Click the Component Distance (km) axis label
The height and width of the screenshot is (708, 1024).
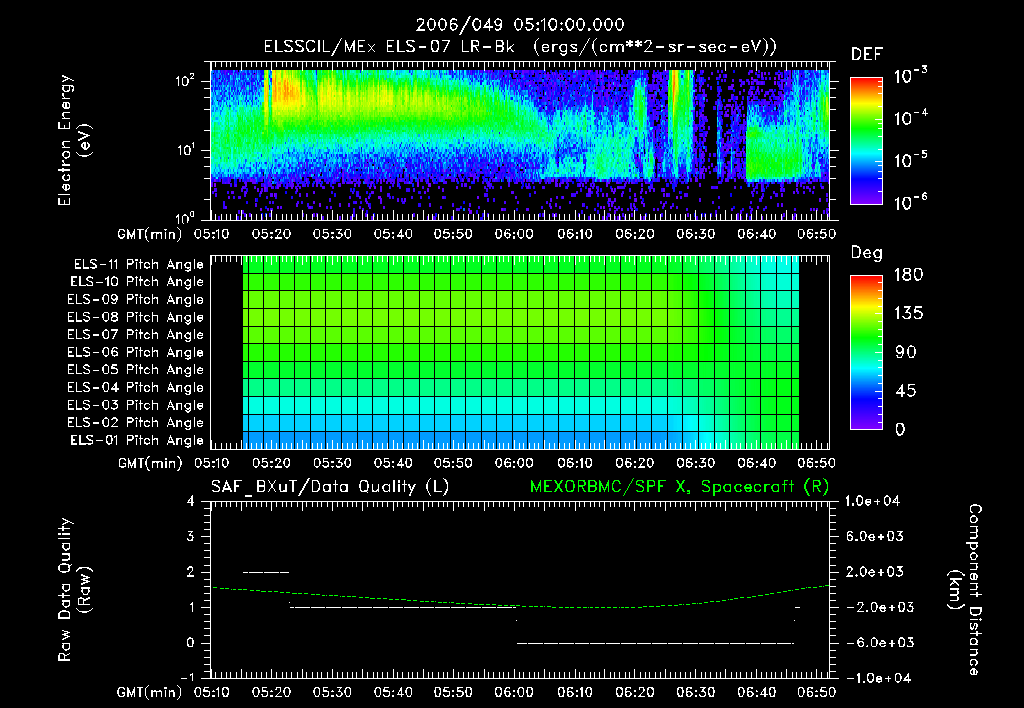pyautogui.click(x=965, y=589)
